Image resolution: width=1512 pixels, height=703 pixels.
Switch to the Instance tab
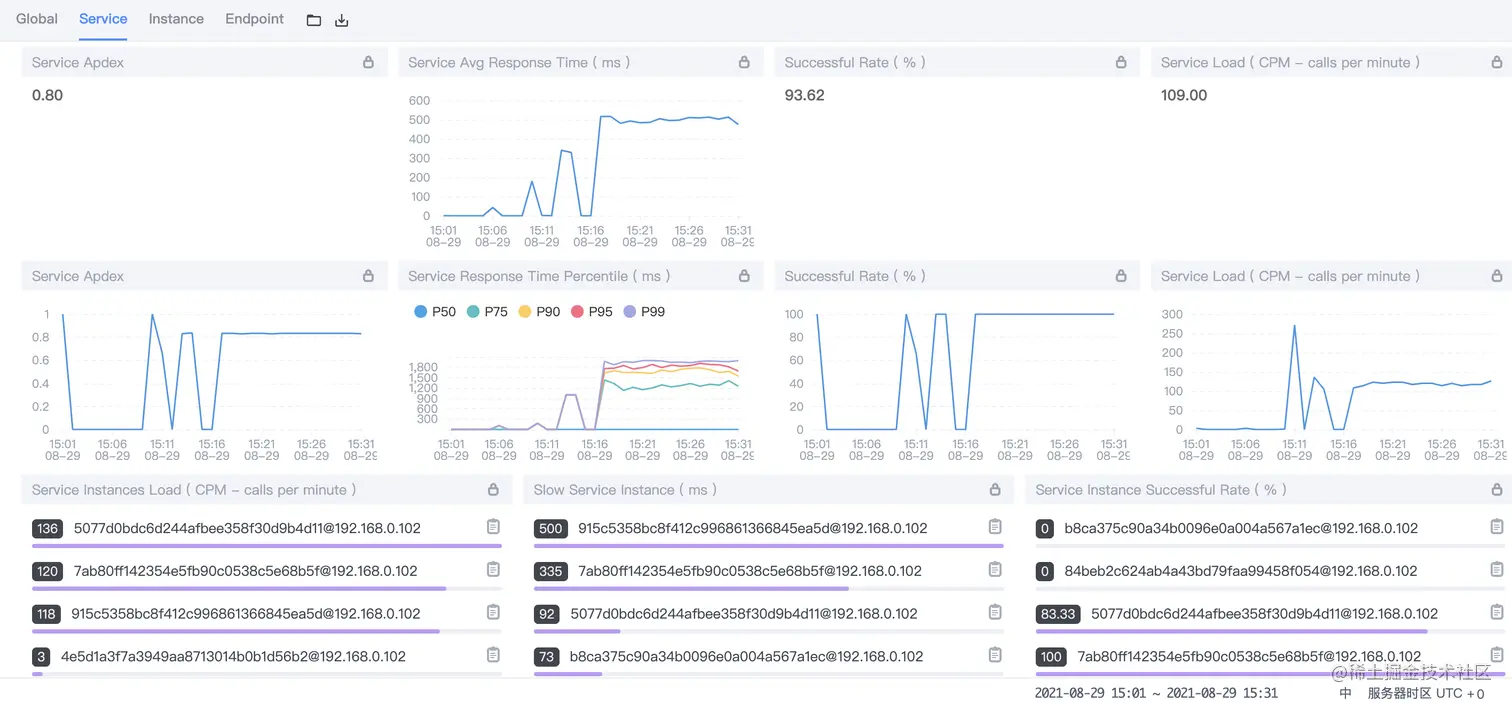[x=176, y=19]
